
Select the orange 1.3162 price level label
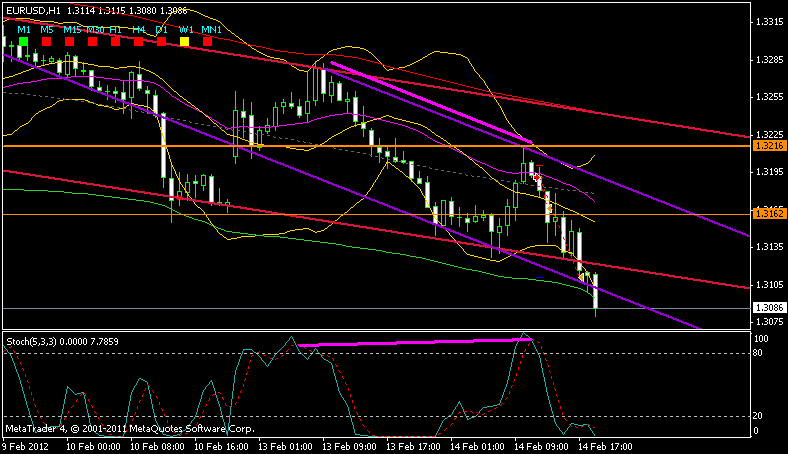(769, 214)
